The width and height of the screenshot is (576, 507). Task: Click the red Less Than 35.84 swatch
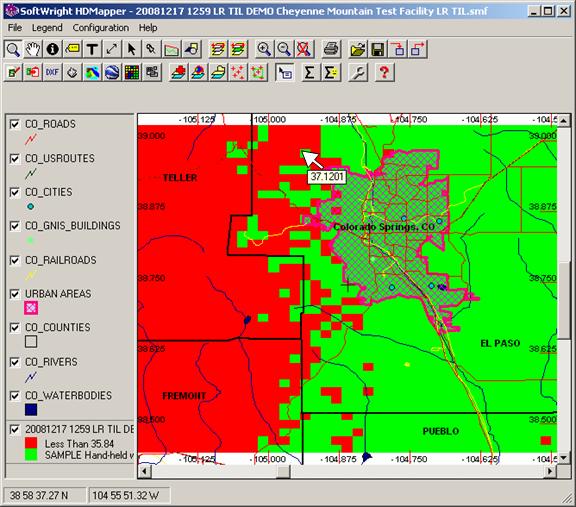tap(31, 443)
